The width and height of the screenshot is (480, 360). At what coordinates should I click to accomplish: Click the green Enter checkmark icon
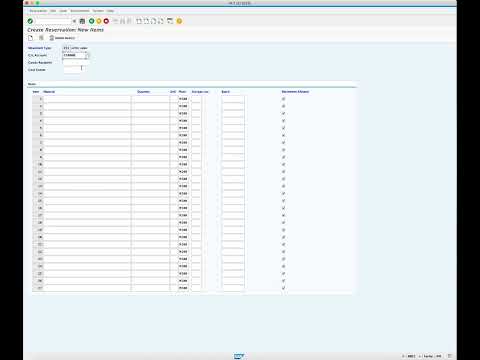30,21
